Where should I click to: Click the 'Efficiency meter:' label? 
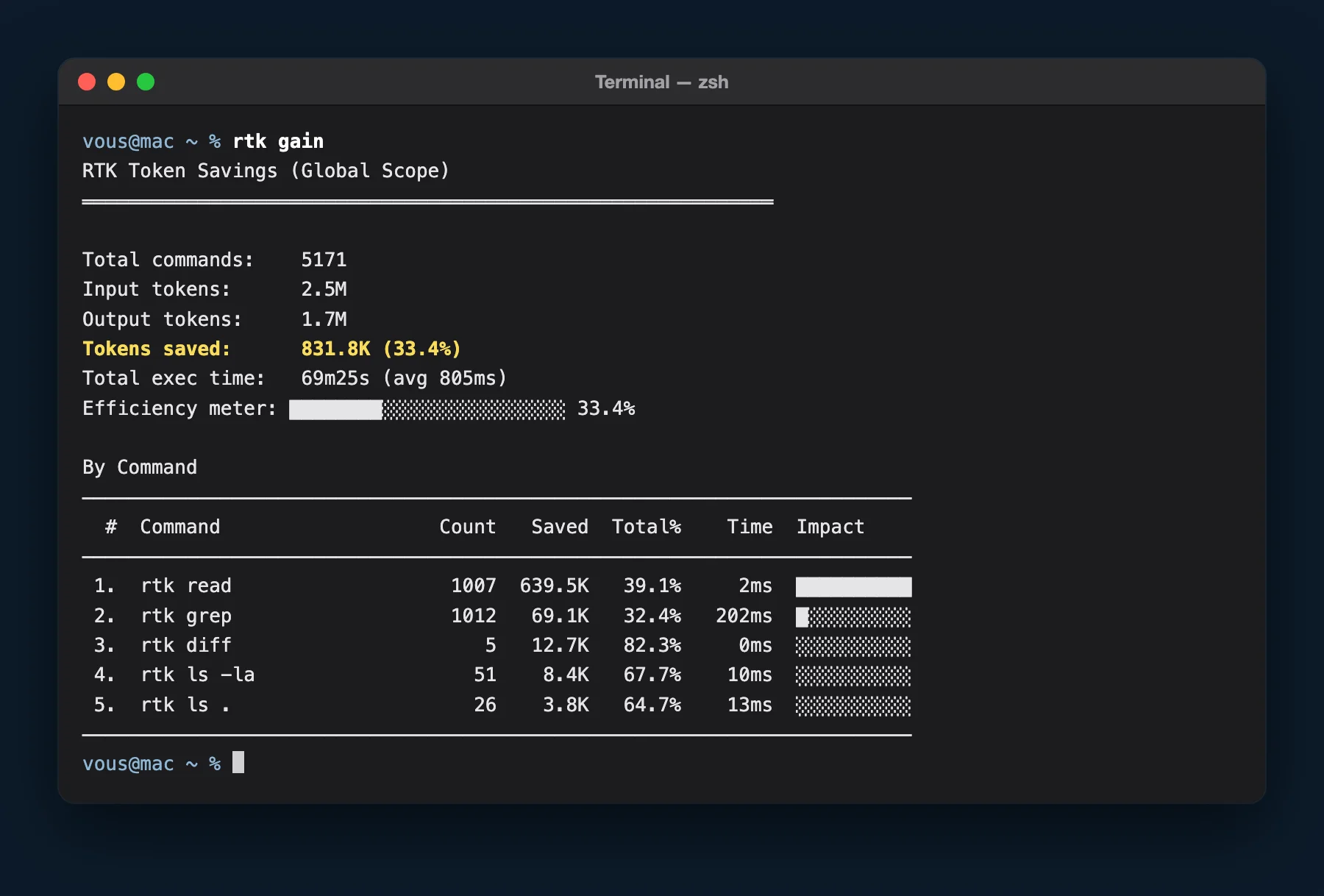(179, 408)
